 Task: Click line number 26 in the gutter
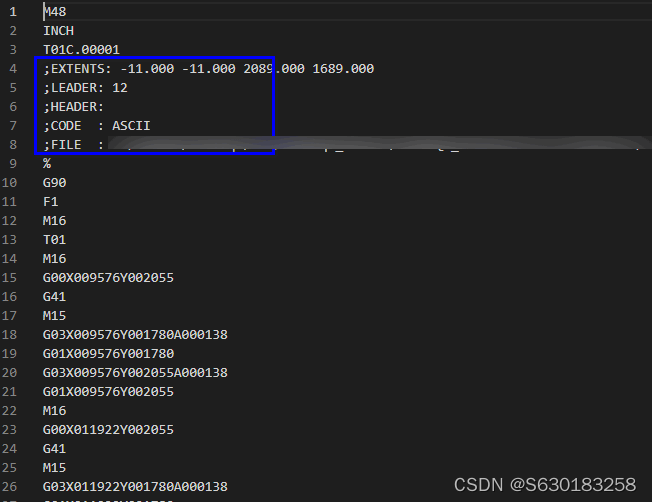[9, 487]
